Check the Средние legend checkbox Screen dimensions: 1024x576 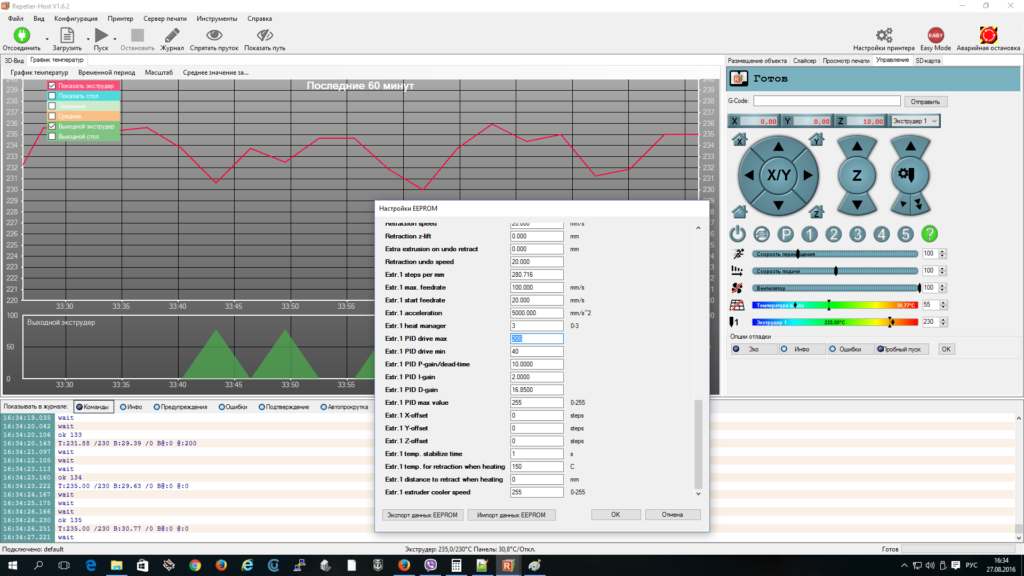[52, 116]
